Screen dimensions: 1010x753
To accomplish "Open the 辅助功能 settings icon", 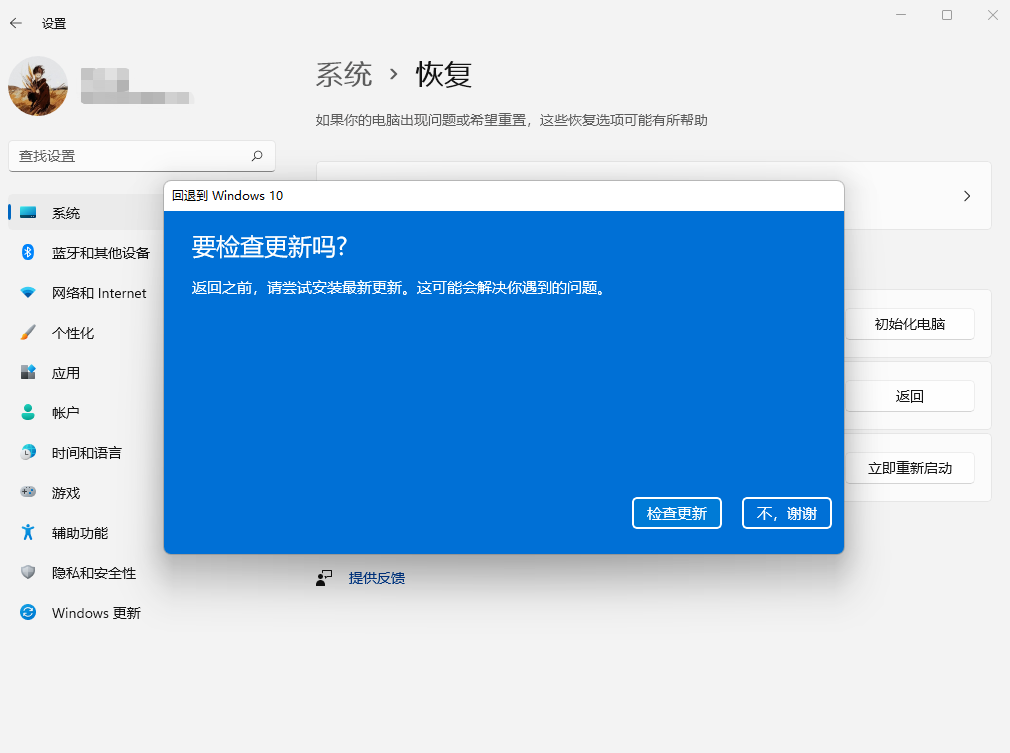I will point(28,533).
